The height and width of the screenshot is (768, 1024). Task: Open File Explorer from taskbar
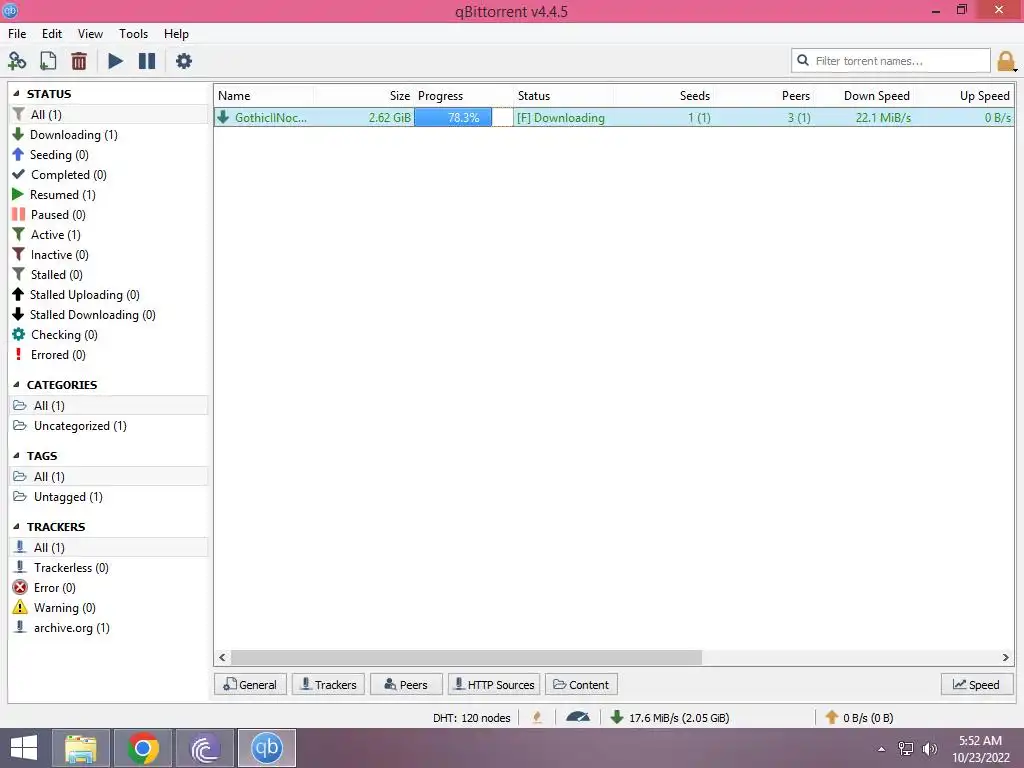(x=81, y=748)
